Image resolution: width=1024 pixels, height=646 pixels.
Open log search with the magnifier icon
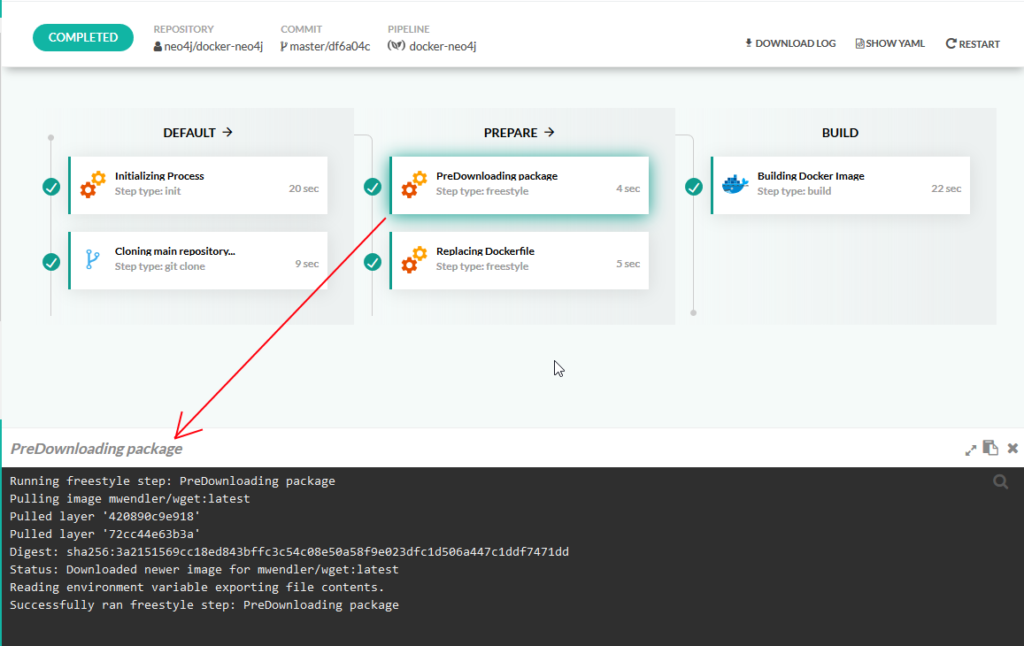[1000, 481]
